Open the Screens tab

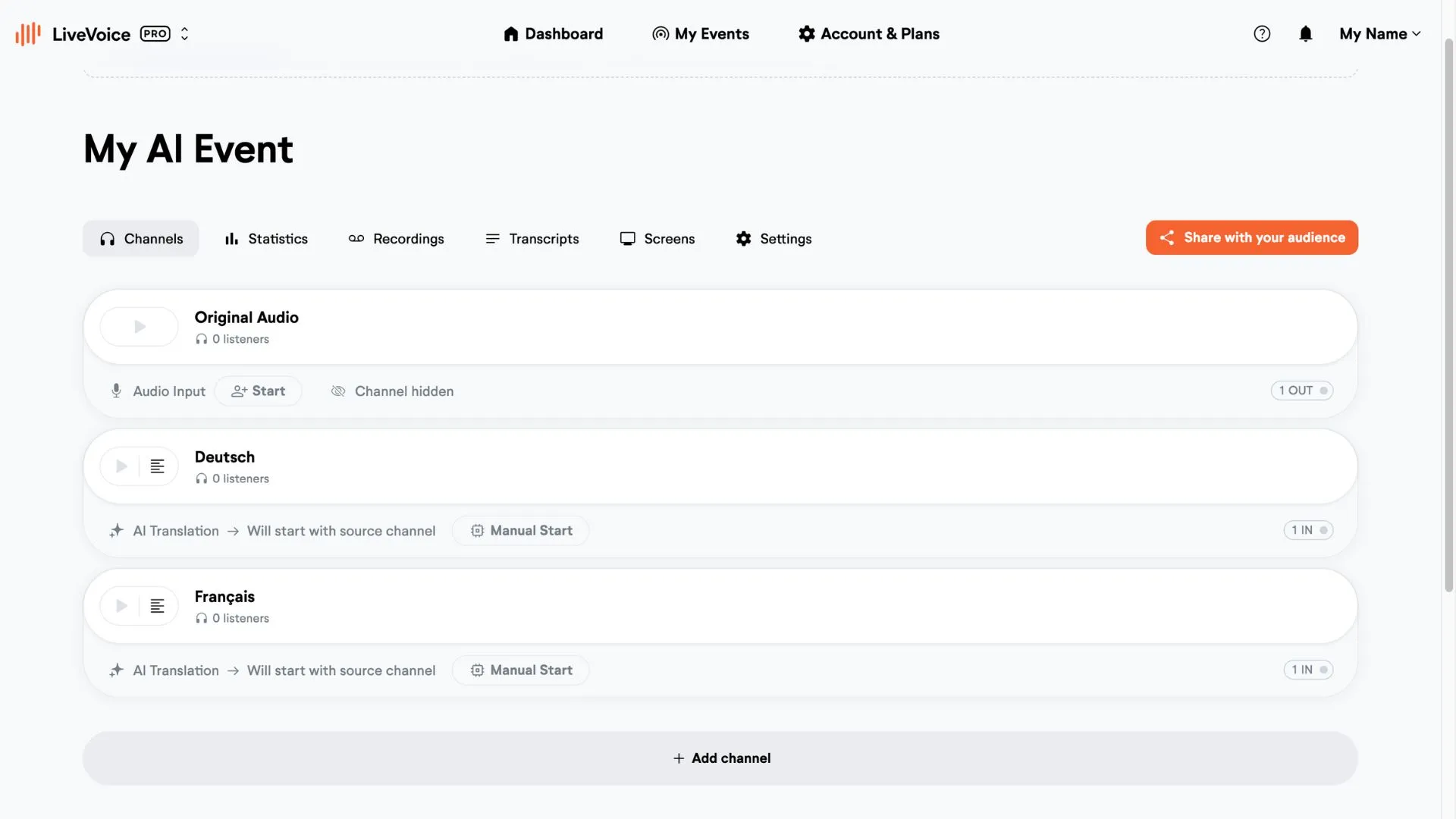click(657, 239)
